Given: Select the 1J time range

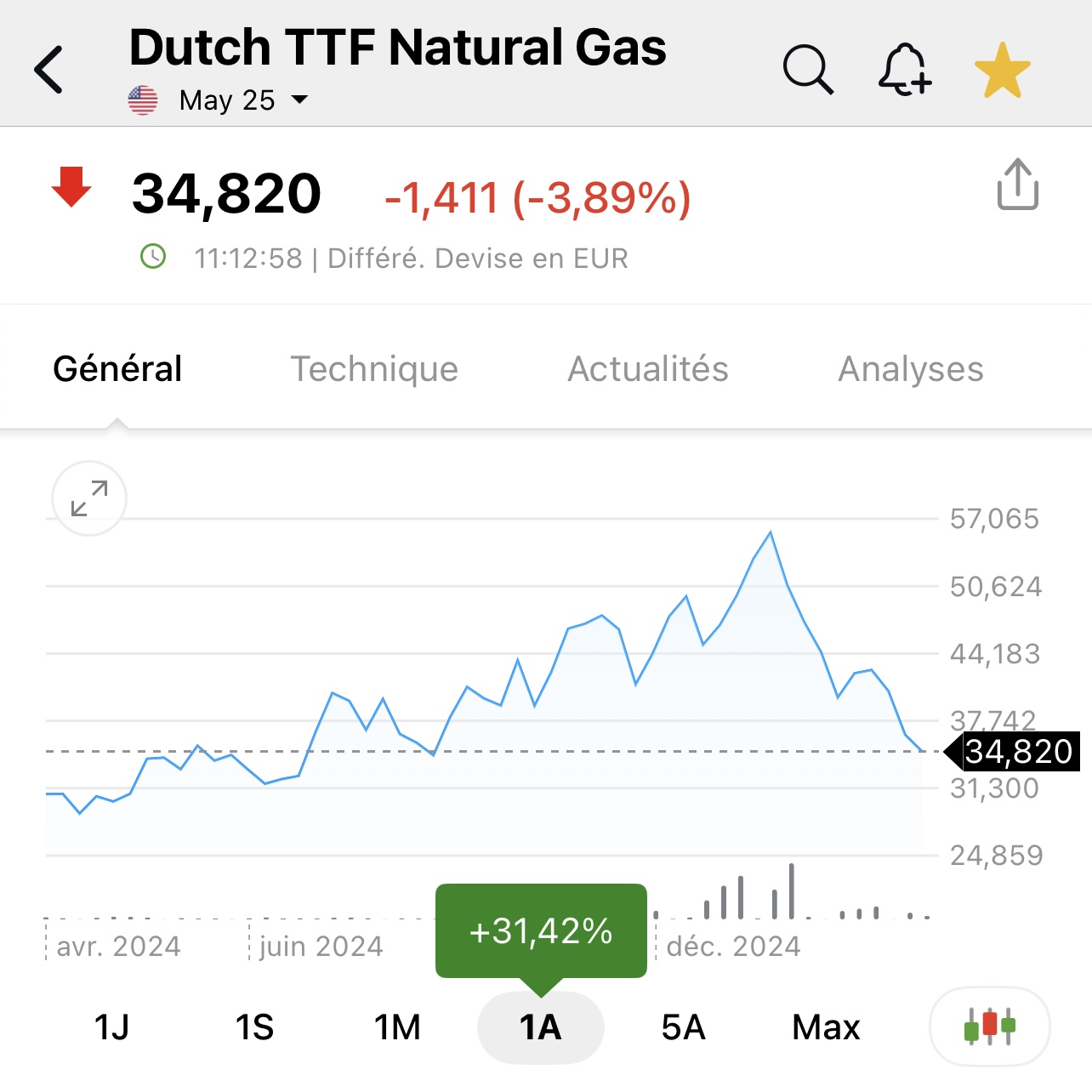Looking at the screenshot, I should 111,1027.
